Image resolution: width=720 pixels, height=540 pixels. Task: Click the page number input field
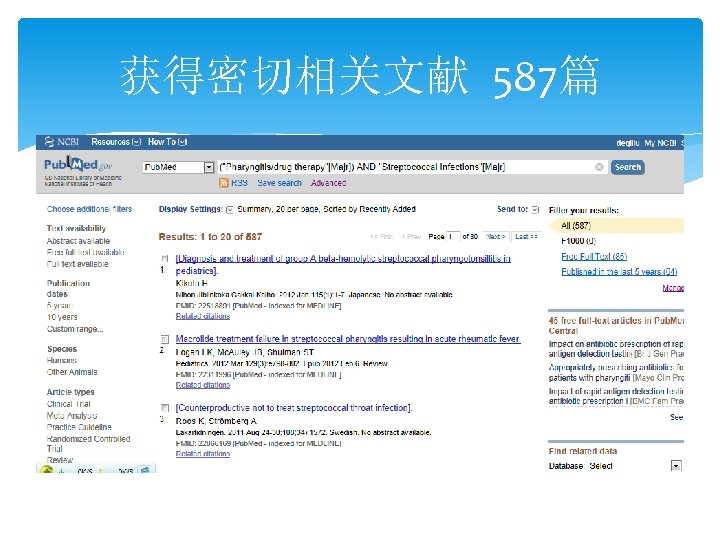453,236
